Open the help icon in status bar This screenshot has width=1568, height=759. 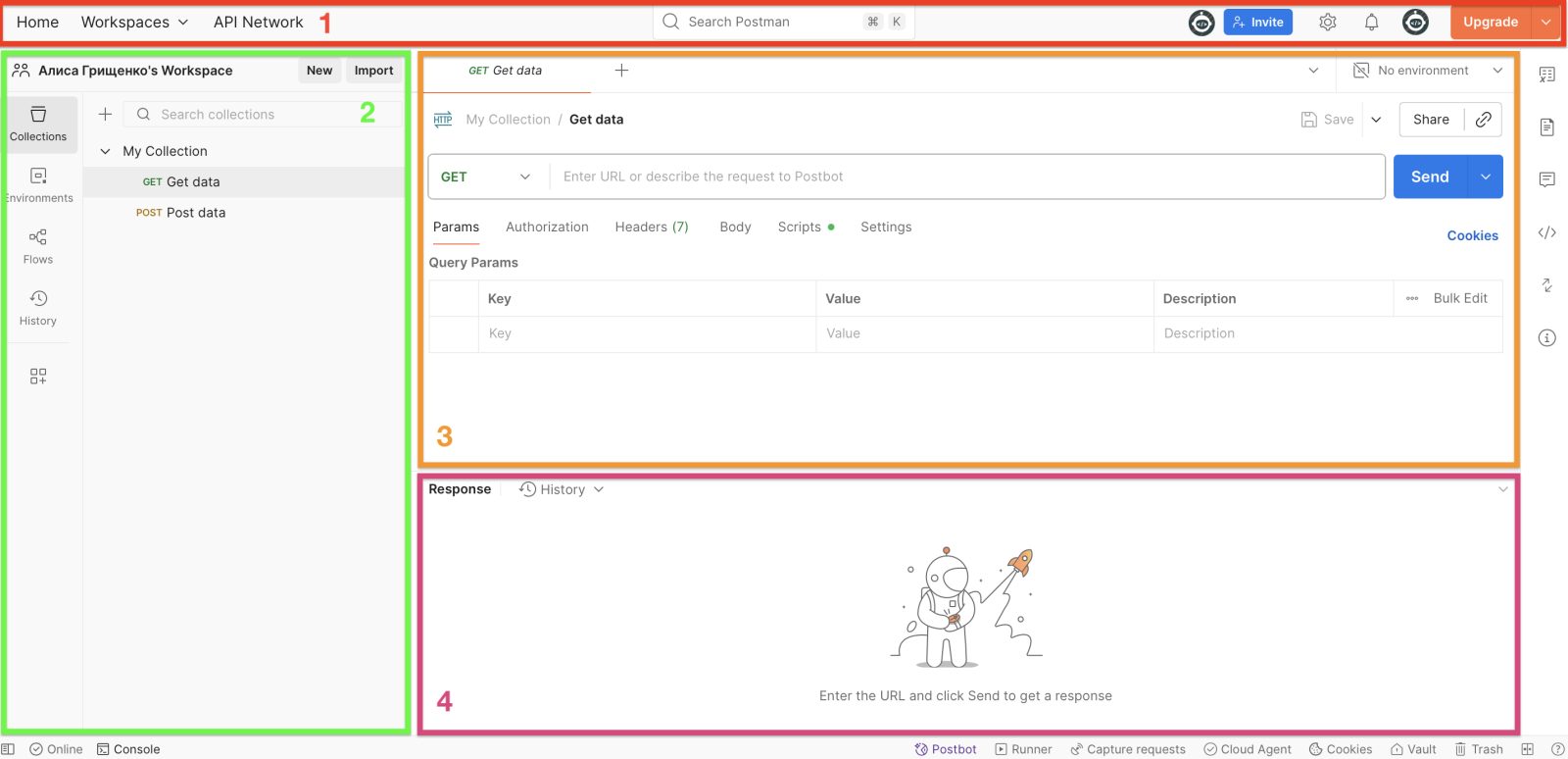click(x=1557, y=749)
